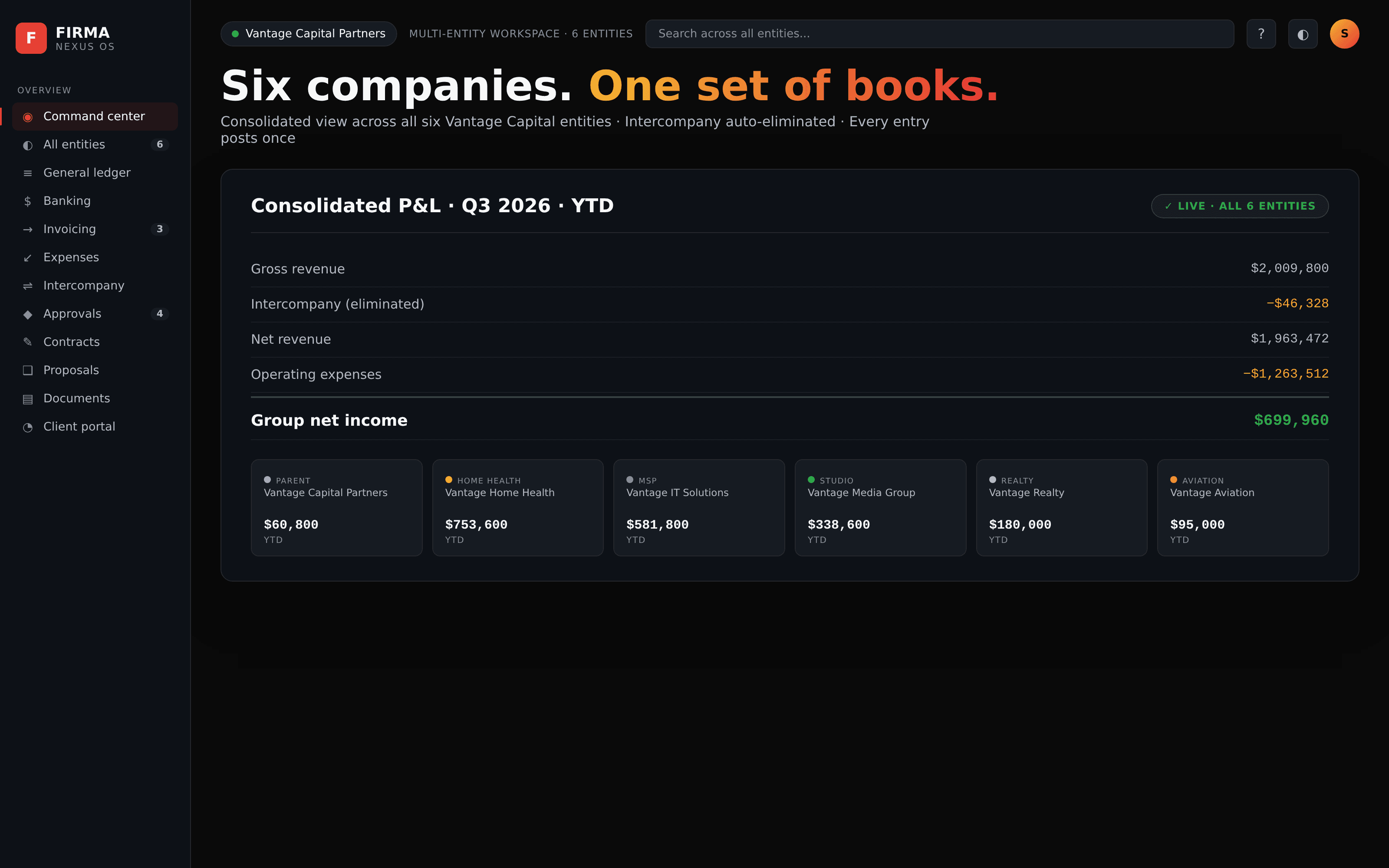
Task: Click the All entities half-circle icon
Action: [x=27, y=145]
